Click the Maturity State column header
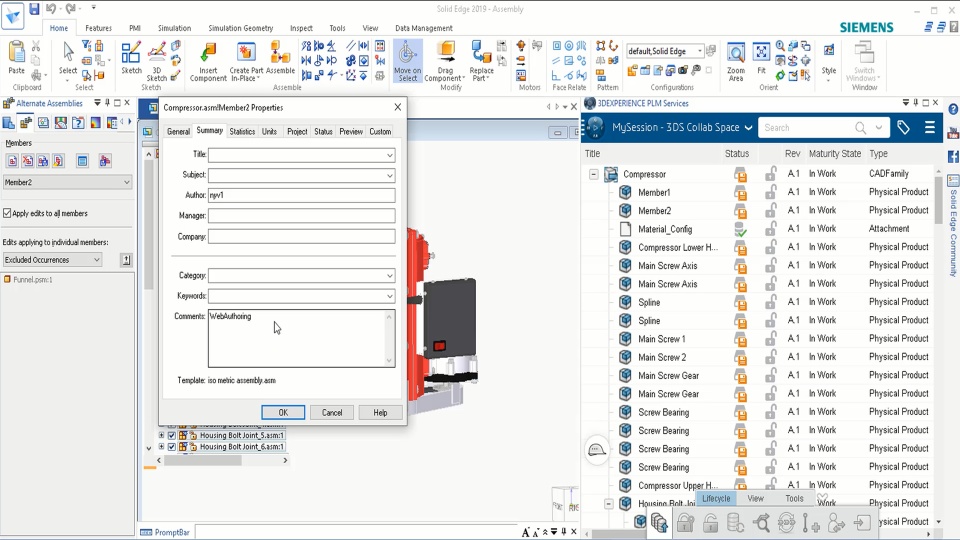Viewport: 960px width, 540px height. coord(834,154)
